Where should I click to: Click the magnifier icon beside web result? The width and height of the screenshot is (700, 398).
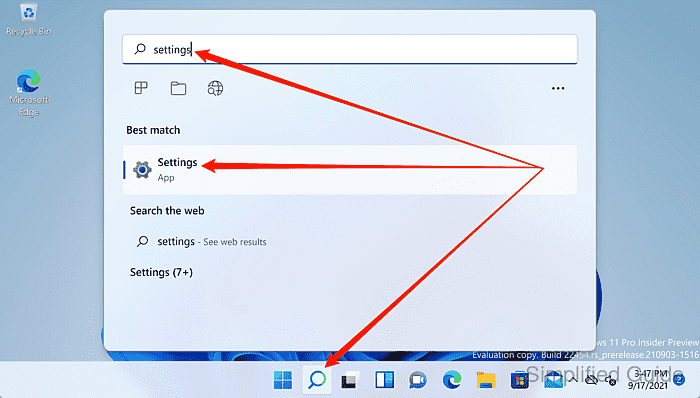click(x=142, y=241)
